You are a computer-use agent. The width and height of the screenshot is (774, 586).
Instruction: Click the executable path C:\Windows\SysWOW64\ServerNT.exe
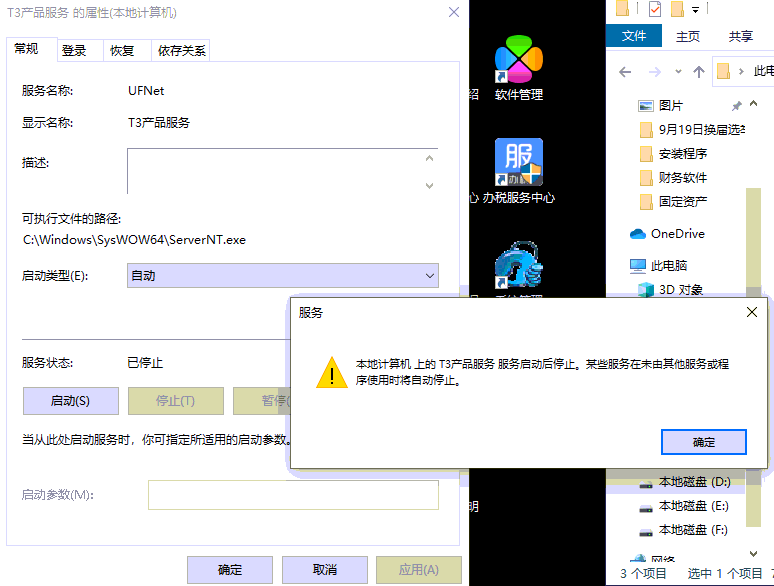pos(134,240)
